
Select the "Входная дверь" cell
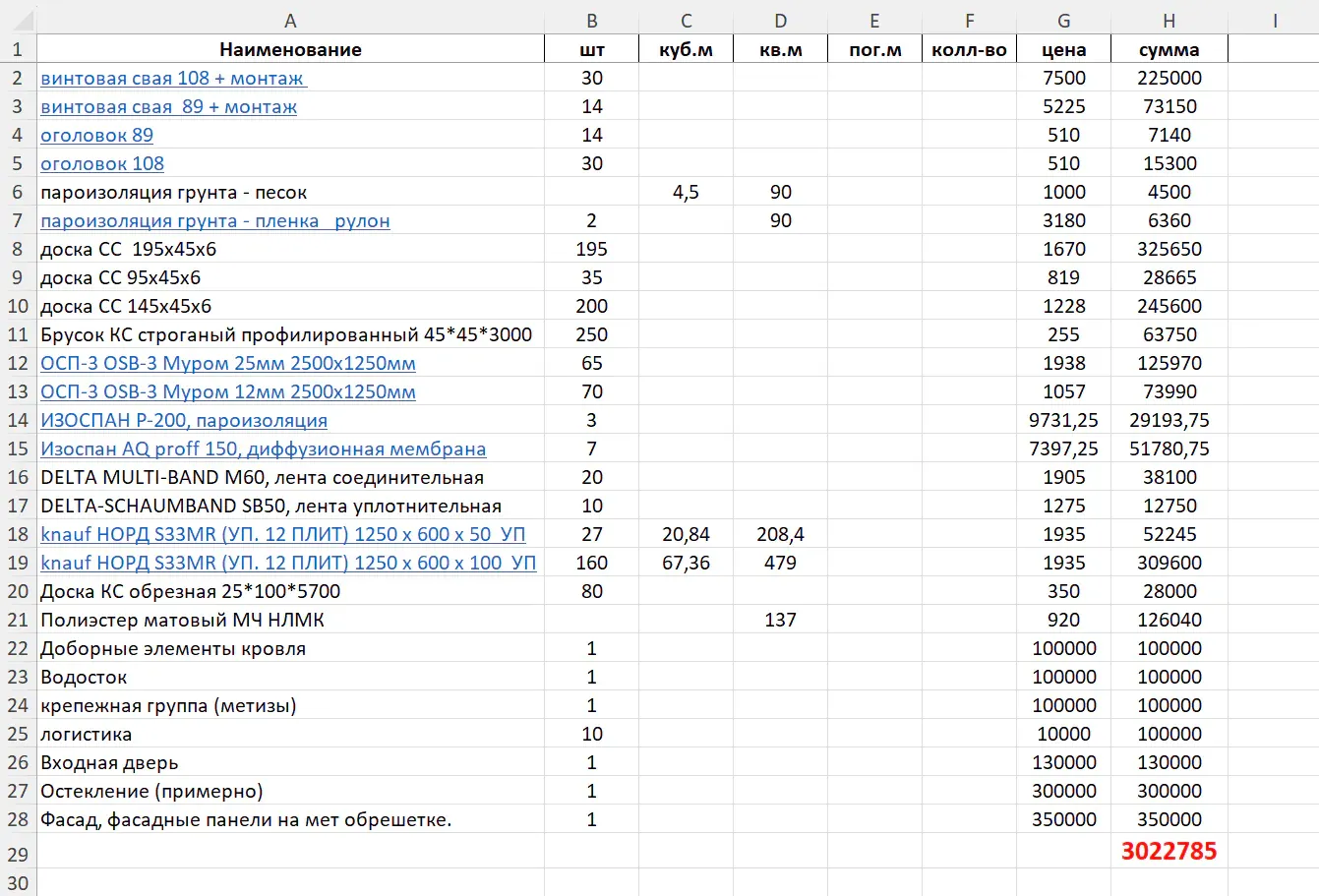[290, 763]
